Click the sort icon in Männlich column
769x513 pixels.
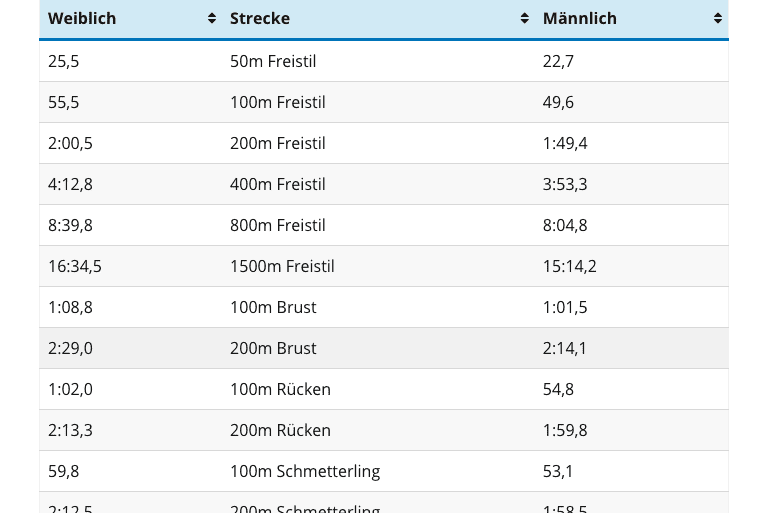click(717, 19)
